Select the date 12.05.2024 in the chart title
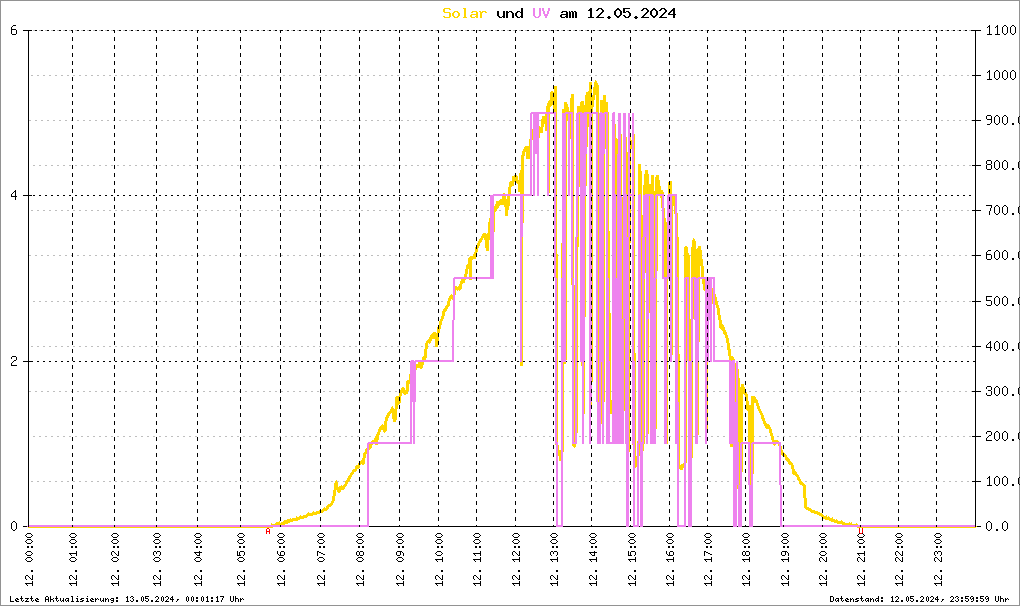The height and width of the screenshot is (606, 1020). 631,13
